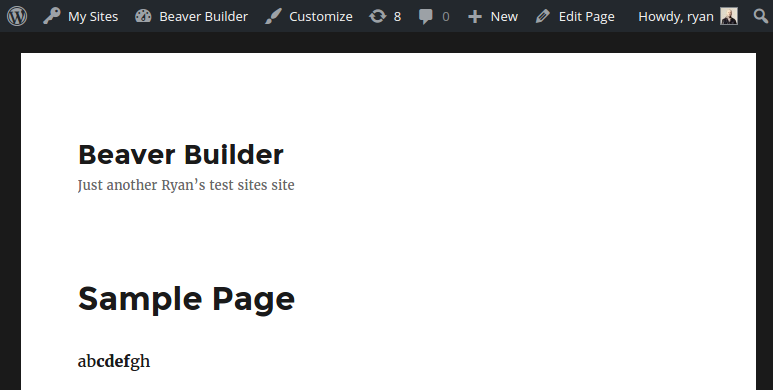This screenshot has width=773, height=390.
Task: Open the Howdy, ryan account menu
Action: pyautogui.click(x=676, y=17)
